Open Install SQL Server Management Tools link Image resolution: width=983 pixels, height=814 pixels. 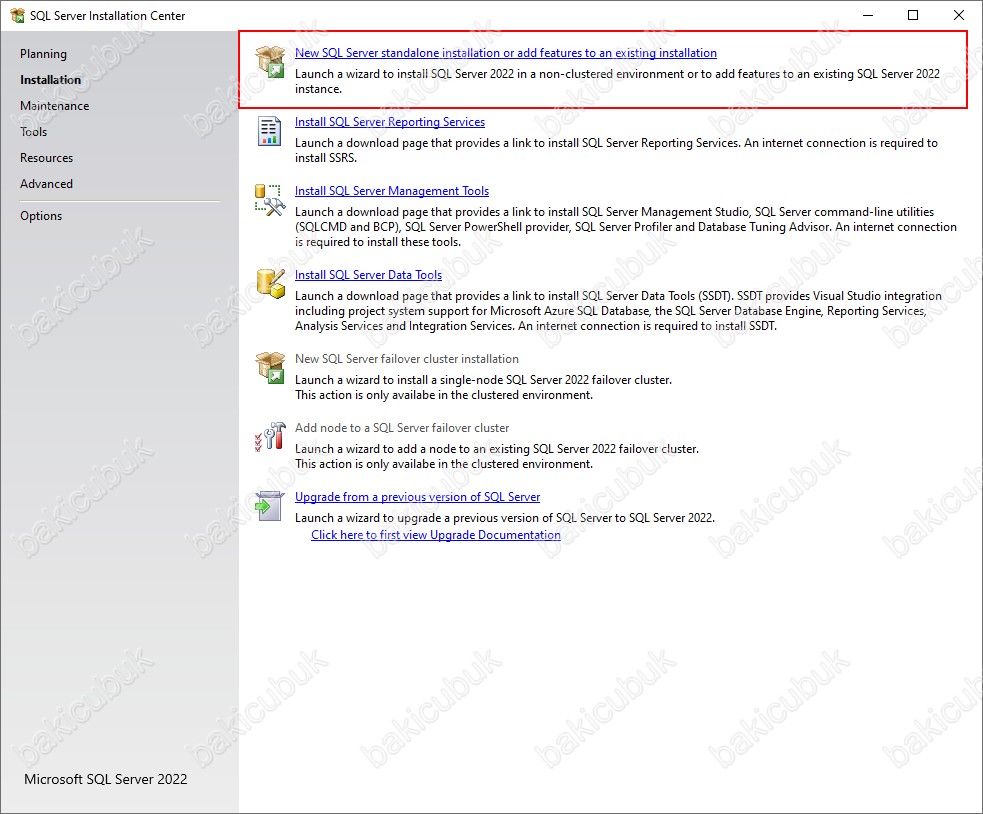[x=392, y=191]
